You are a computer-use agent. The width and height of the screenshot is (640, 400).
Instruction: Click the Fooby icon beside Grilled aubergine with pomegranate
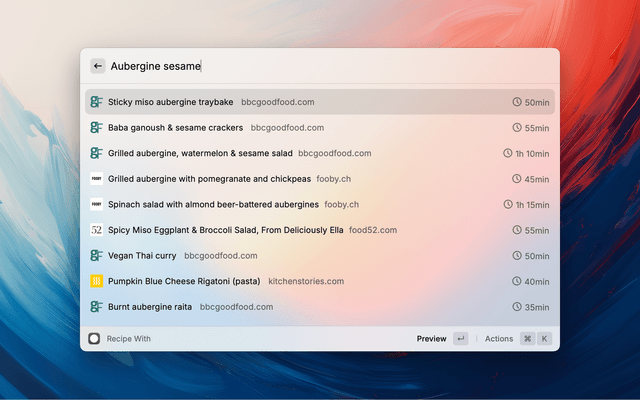(x=97, y=179)
